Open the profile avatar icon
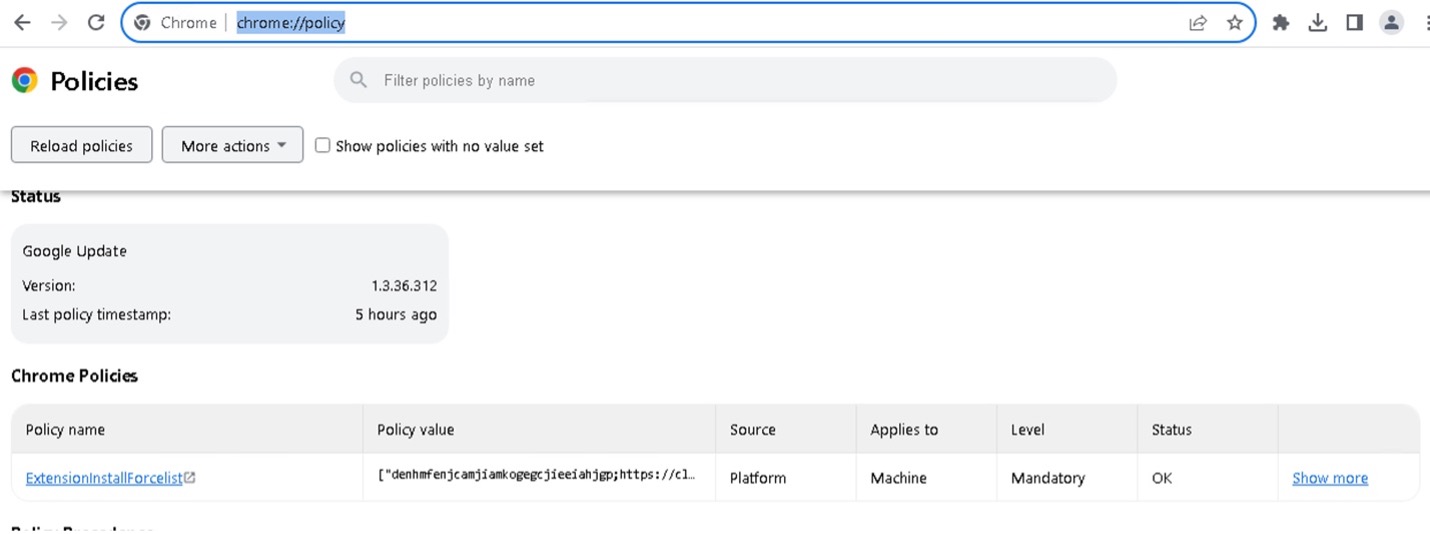 tap(1391, 22)
